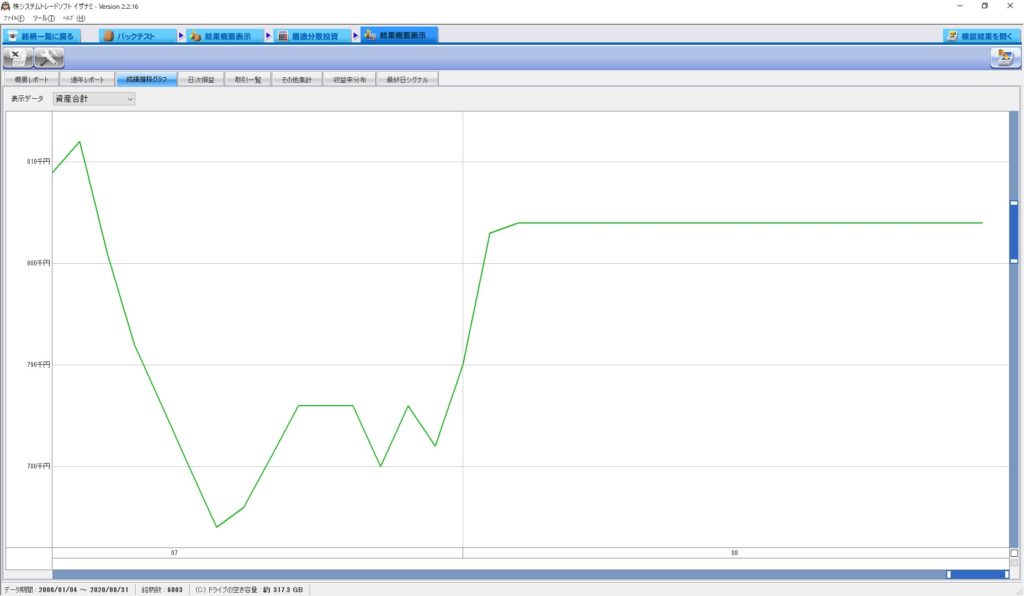Toggle the small checkbox below vertical scrollbar
The image size is (1024, 596).
coord(1014,553)
